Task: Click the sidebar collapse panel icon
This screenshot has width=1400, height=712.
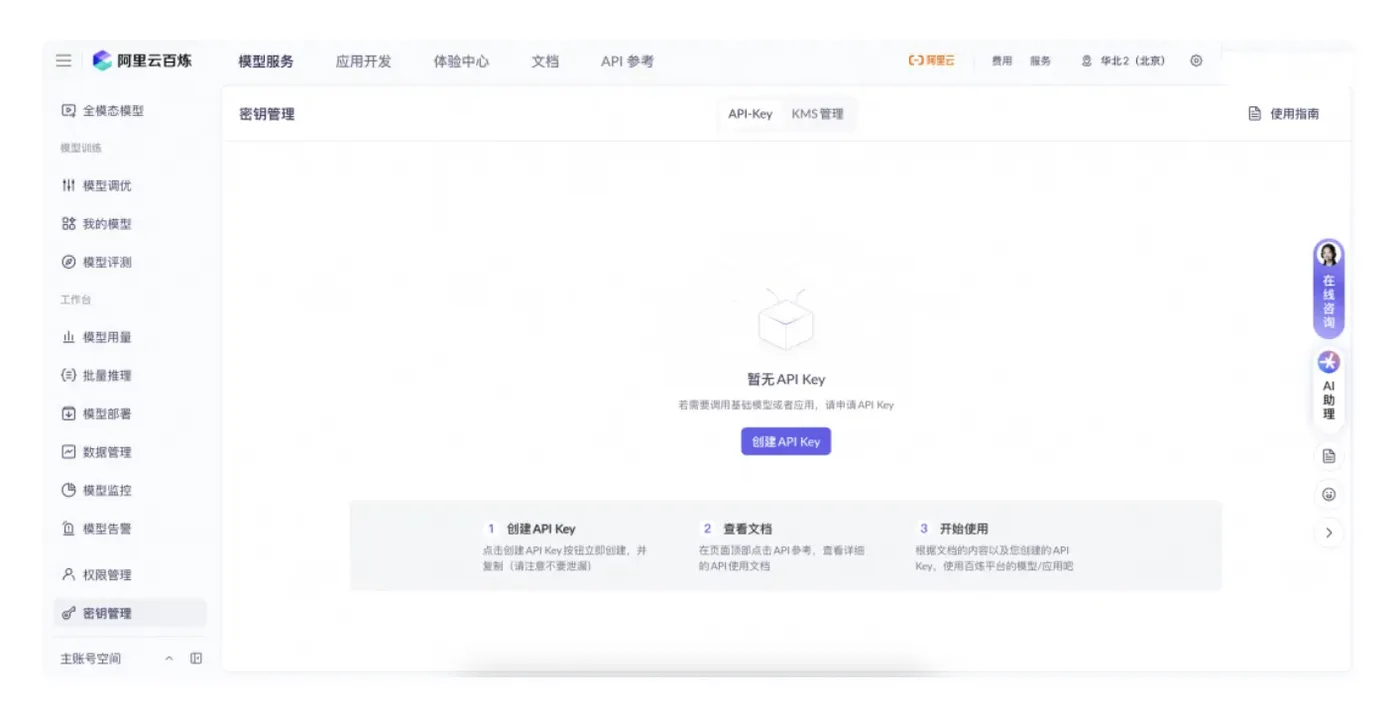Action: (x=196, y=658)
